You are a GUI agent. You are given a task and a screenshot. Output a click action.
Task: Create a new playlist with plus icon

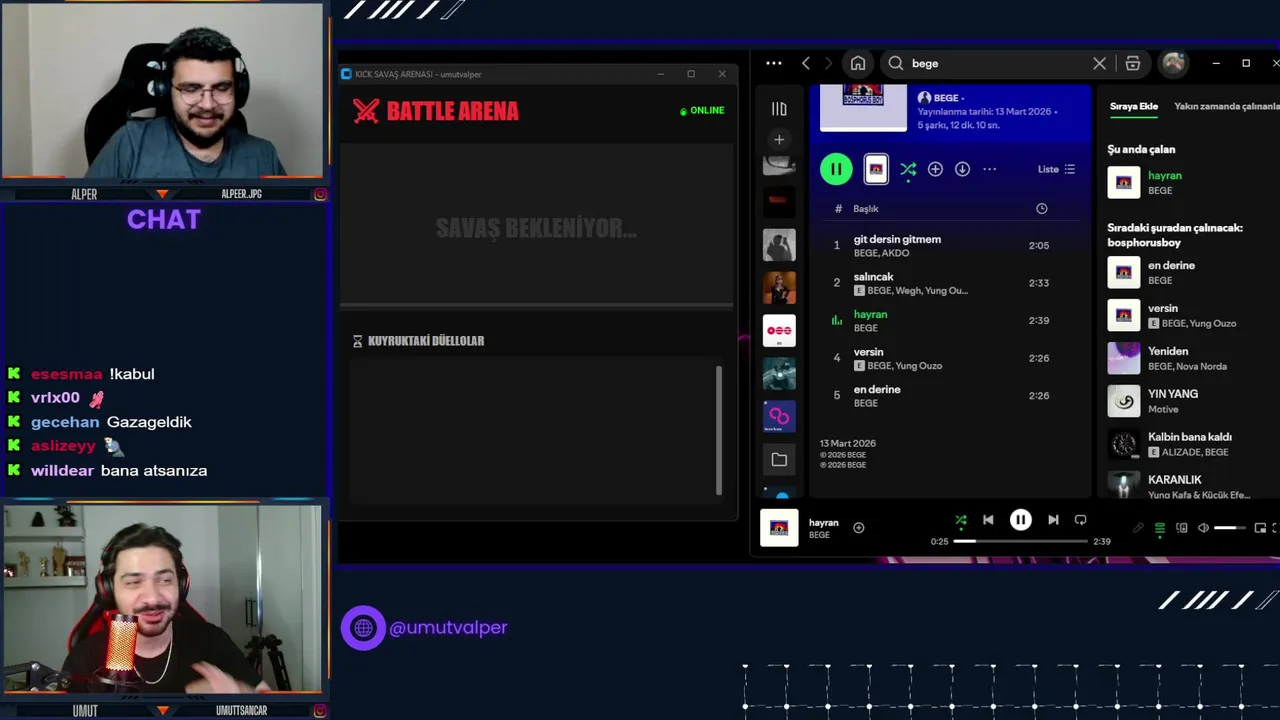pyautogui.click(x=779, y=139)
